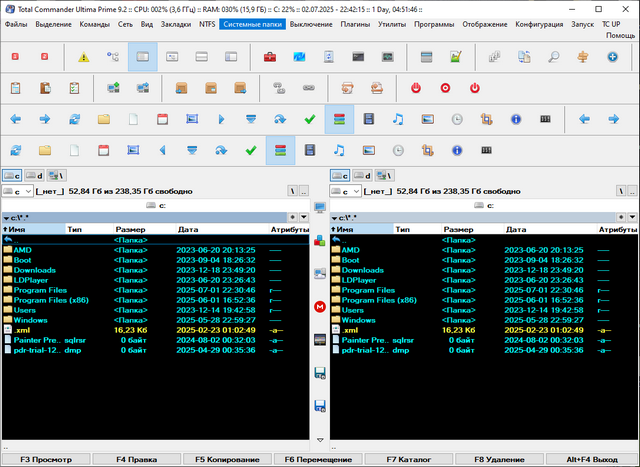
Task: Select the network drive button in right panel
Action: tap(384, 176)
